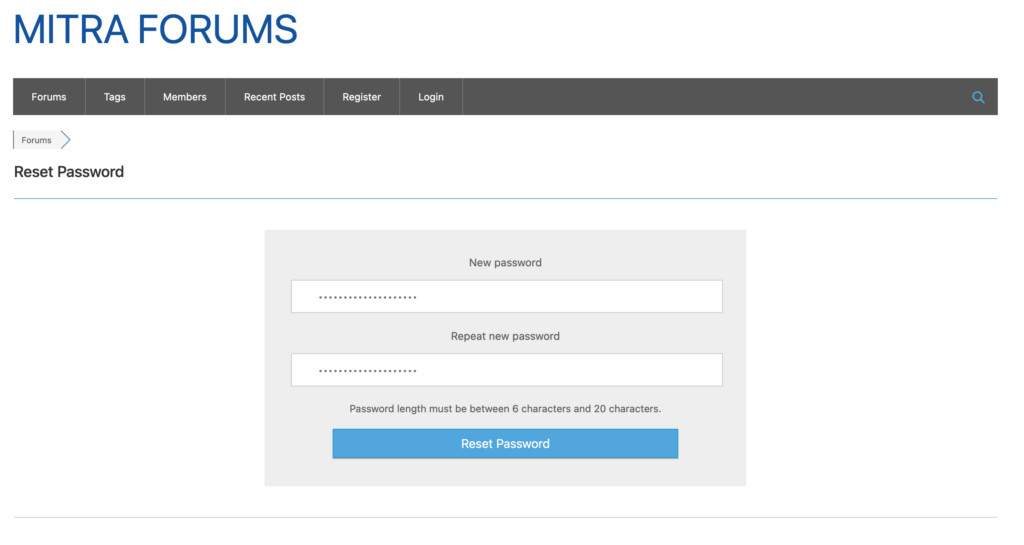The height and width of the screenshot is (545, 1024).
Task: Click masked dots in Repeat new password
Action: pos(367,371)
